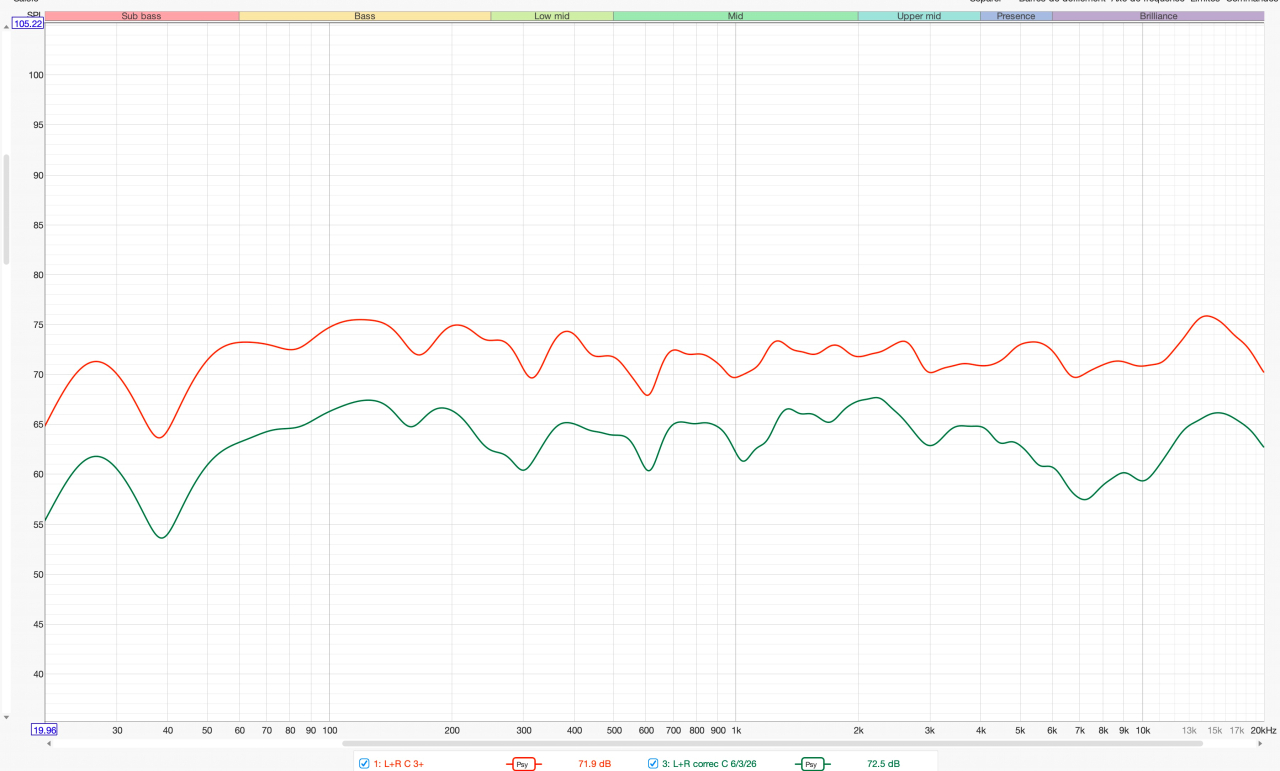Select the green Mid band label

pos(735,16)
